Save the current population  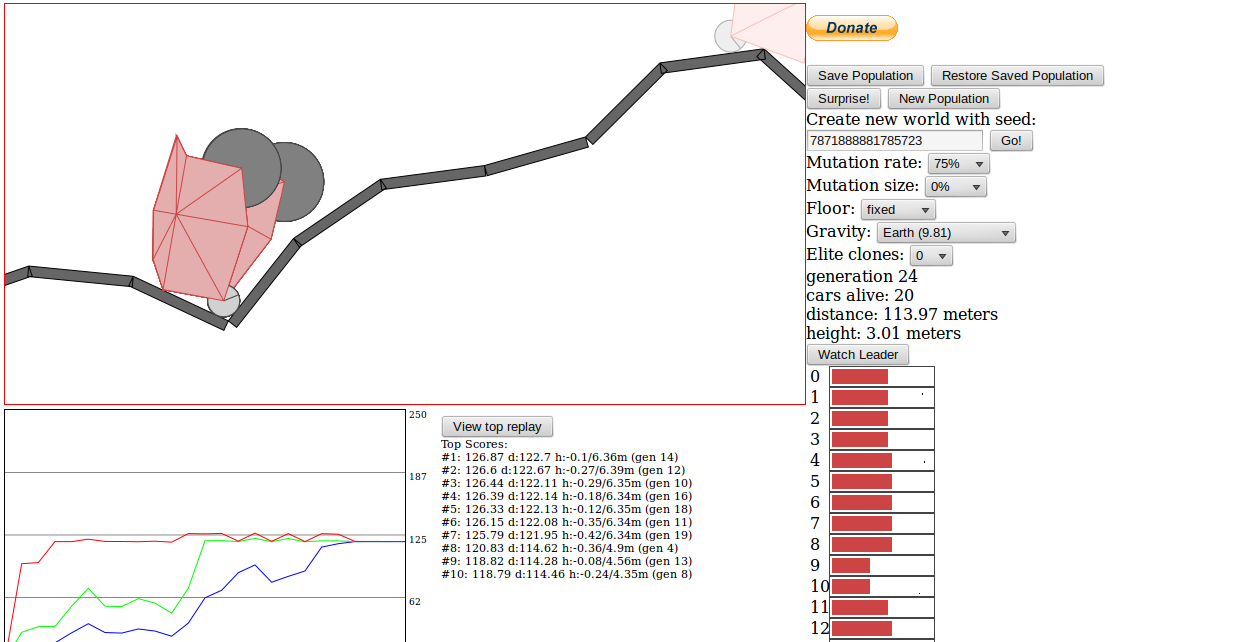click(x=865, y=76)
